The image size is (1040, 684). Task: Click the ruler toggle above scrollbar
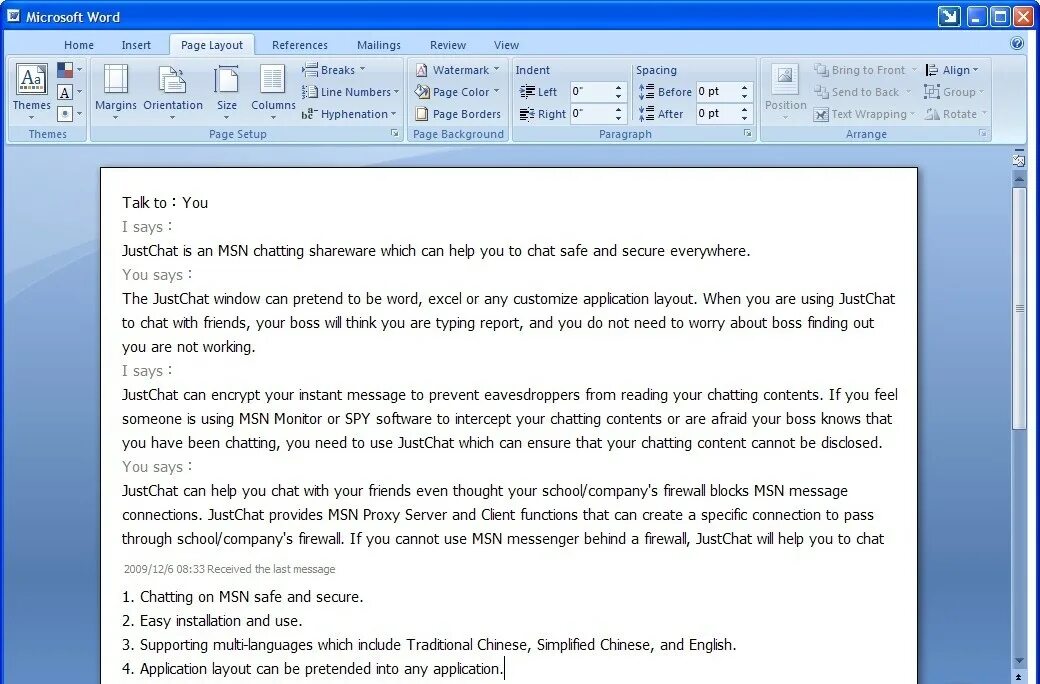point(1019,160)
